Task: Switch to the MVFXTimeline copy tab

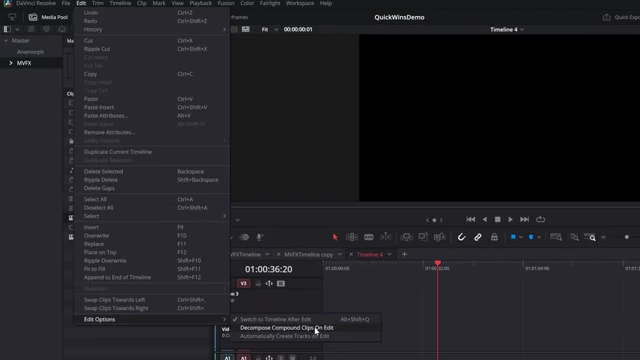Action: (x=309, y=254)
